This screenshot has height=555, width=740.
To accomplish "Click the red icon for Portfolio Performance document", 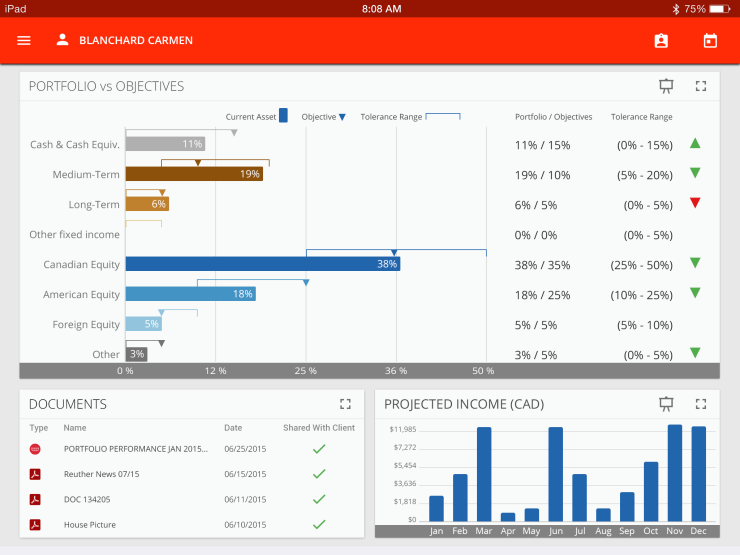I will pyautogui.click(x=35, y=449).
